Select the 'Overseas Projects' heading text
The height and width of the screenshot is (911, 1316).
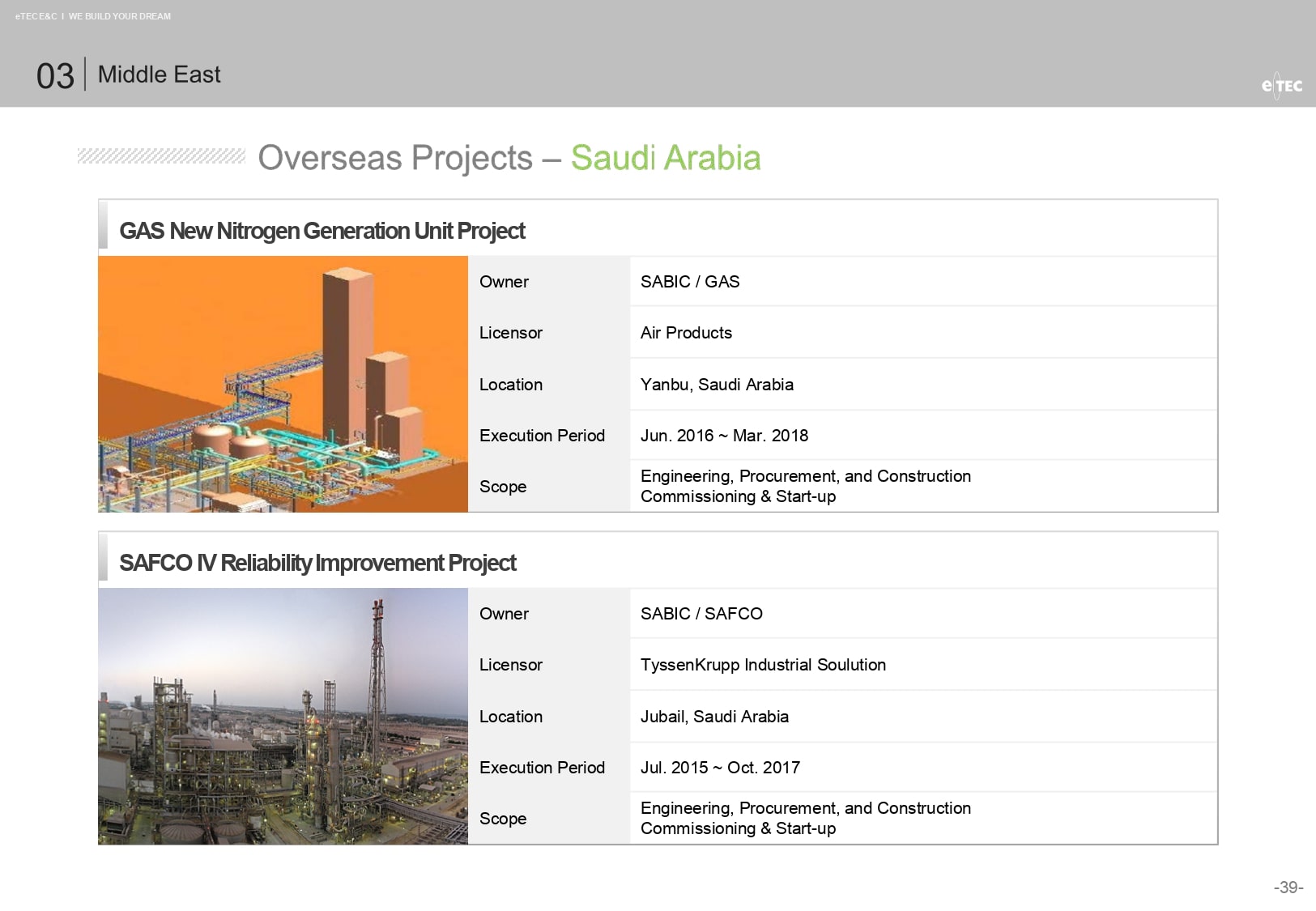tap(395, 158)
